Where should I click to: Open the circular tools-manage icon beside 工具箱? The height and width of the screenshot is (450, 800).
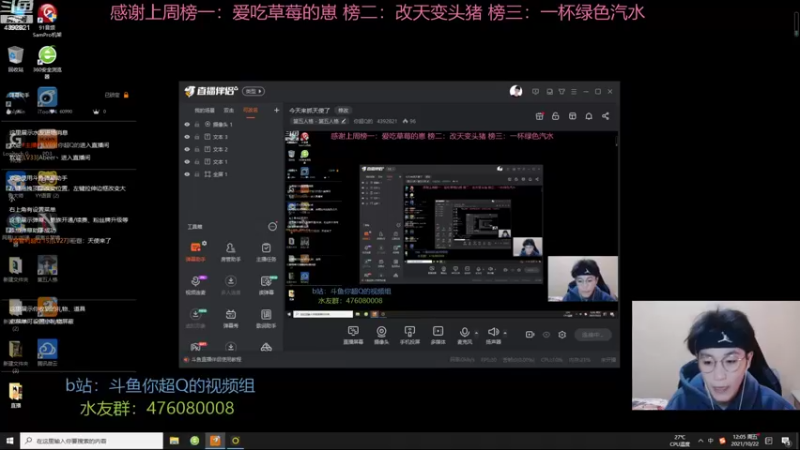pos(272,227)
